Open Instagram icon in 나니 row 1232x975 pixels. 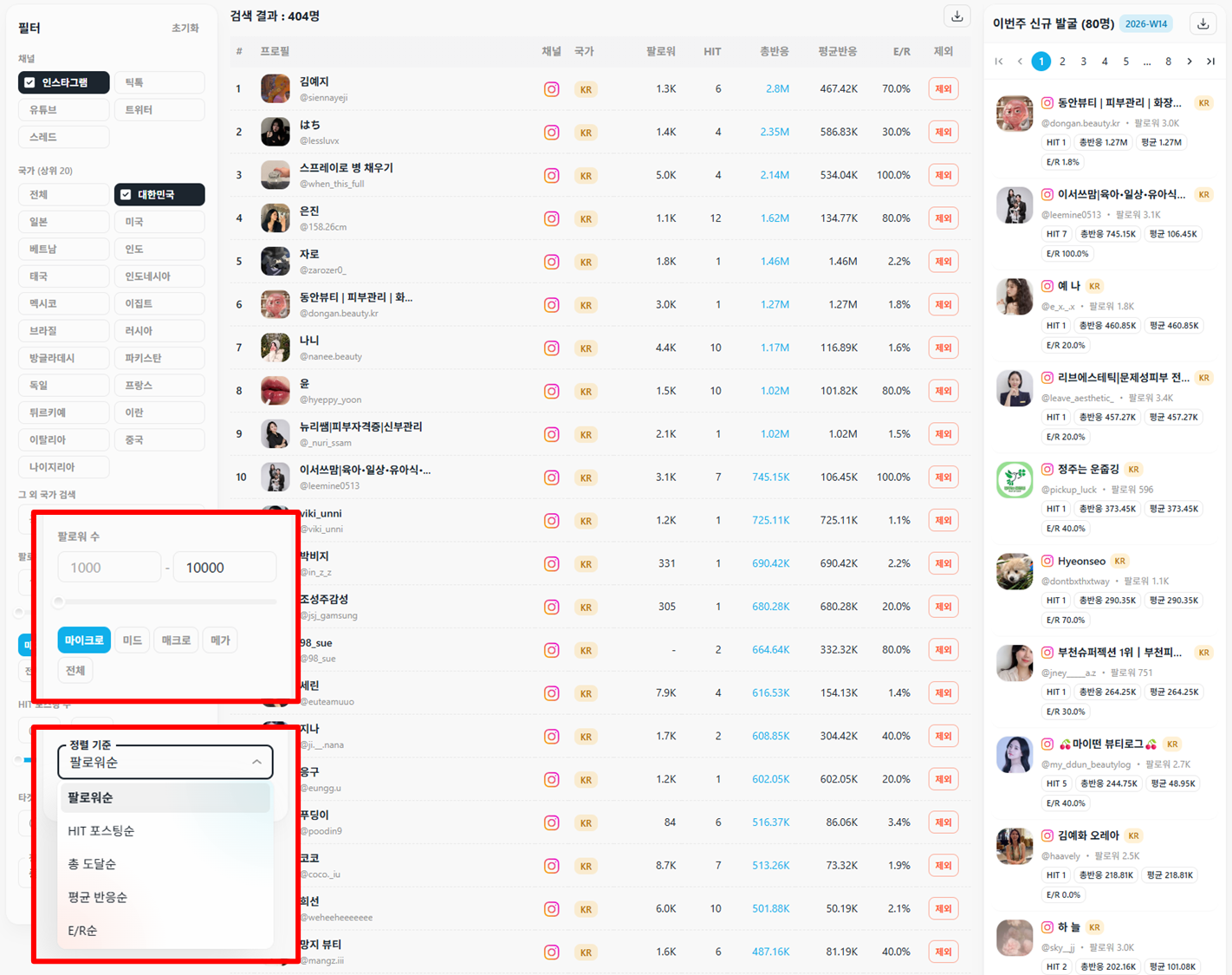(551, 348)
